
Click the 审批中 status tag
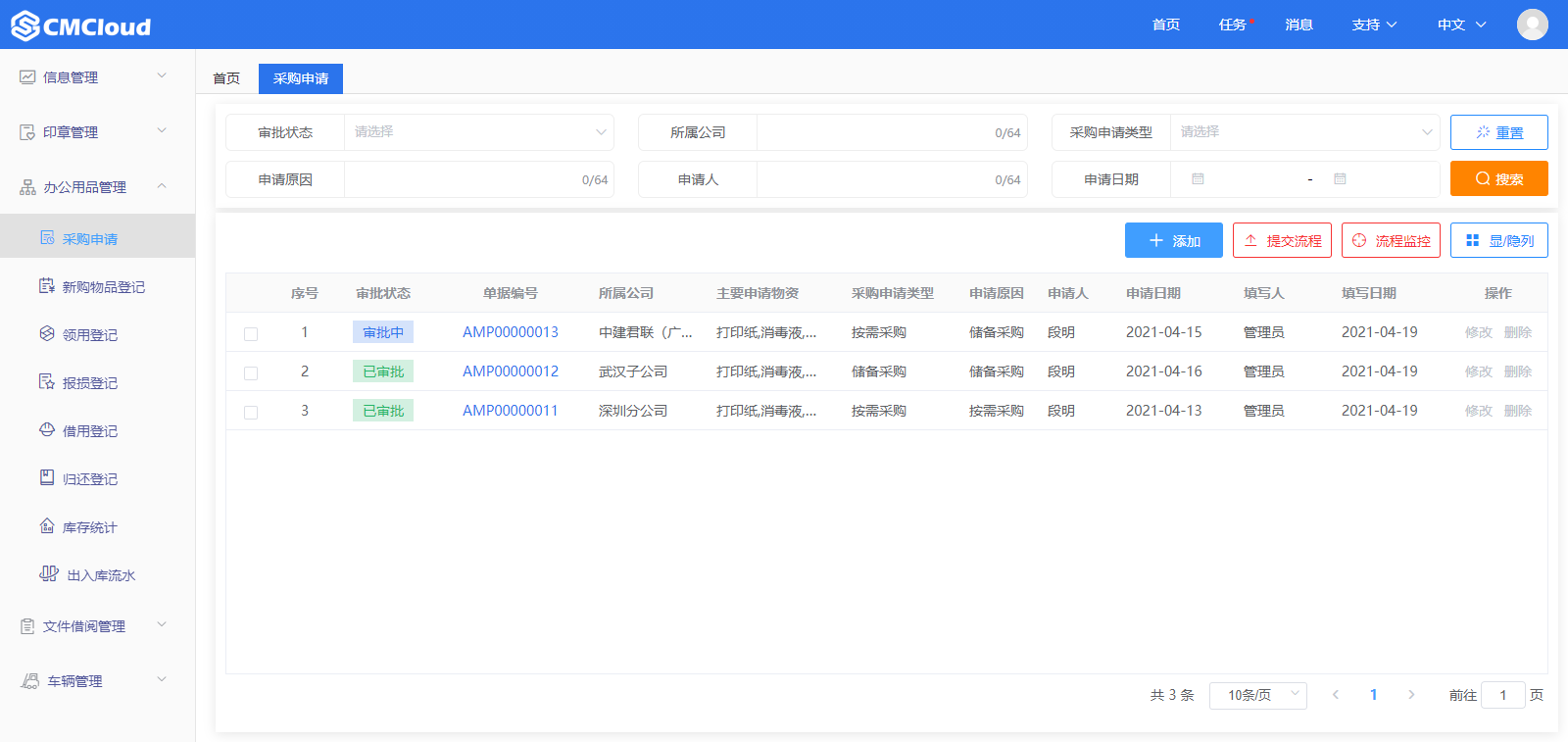point(383,332)
